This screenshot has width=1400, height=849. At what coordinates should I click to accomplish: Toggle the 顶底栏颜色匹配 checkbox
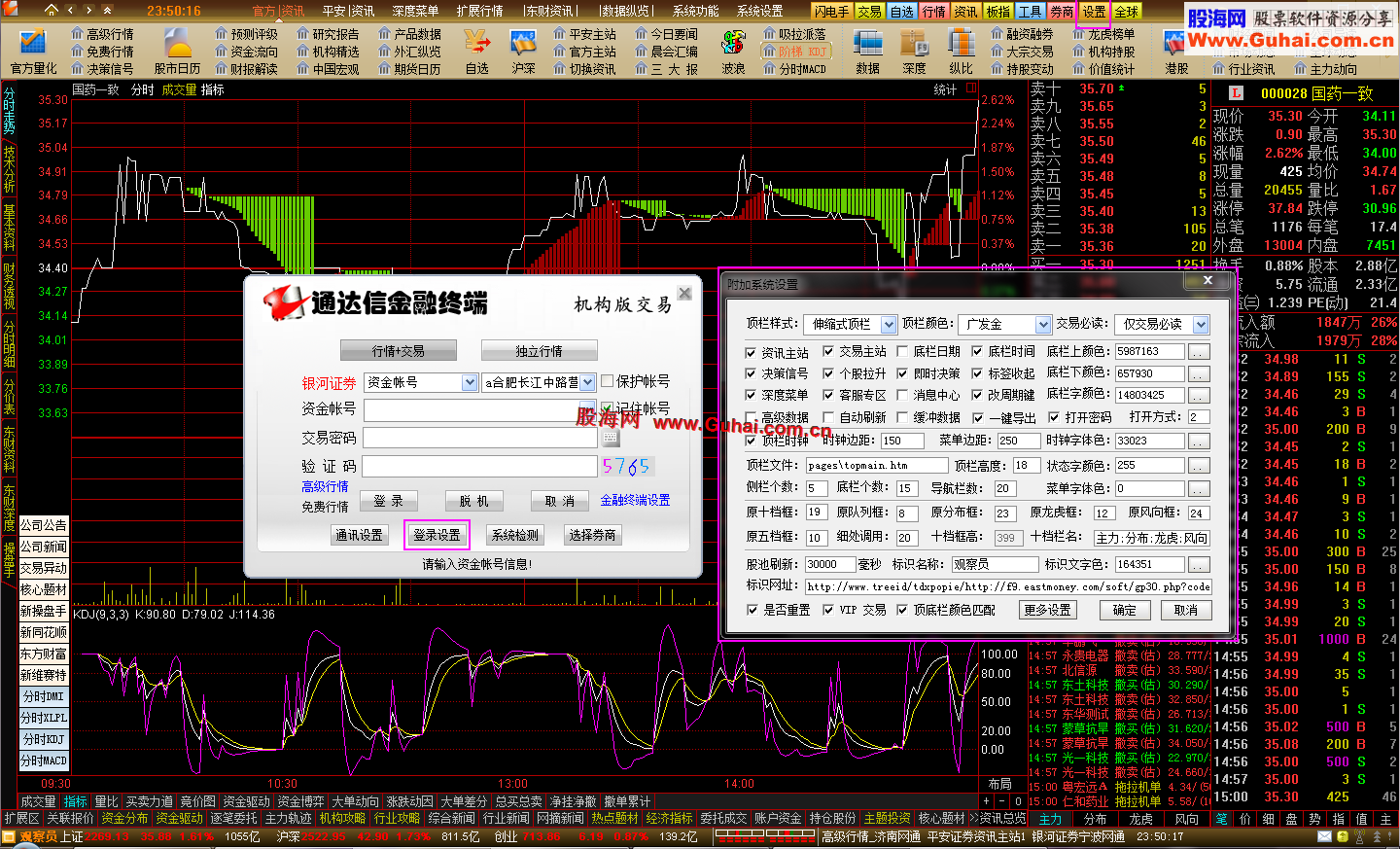point(902,610)
